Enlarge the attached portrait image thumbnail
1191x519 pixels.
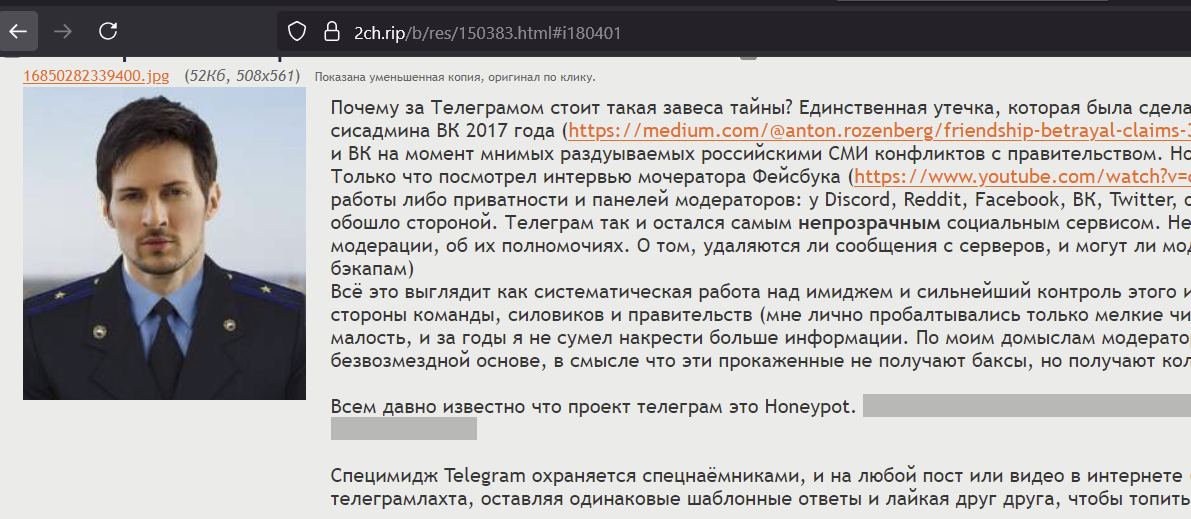coord(164,243)
